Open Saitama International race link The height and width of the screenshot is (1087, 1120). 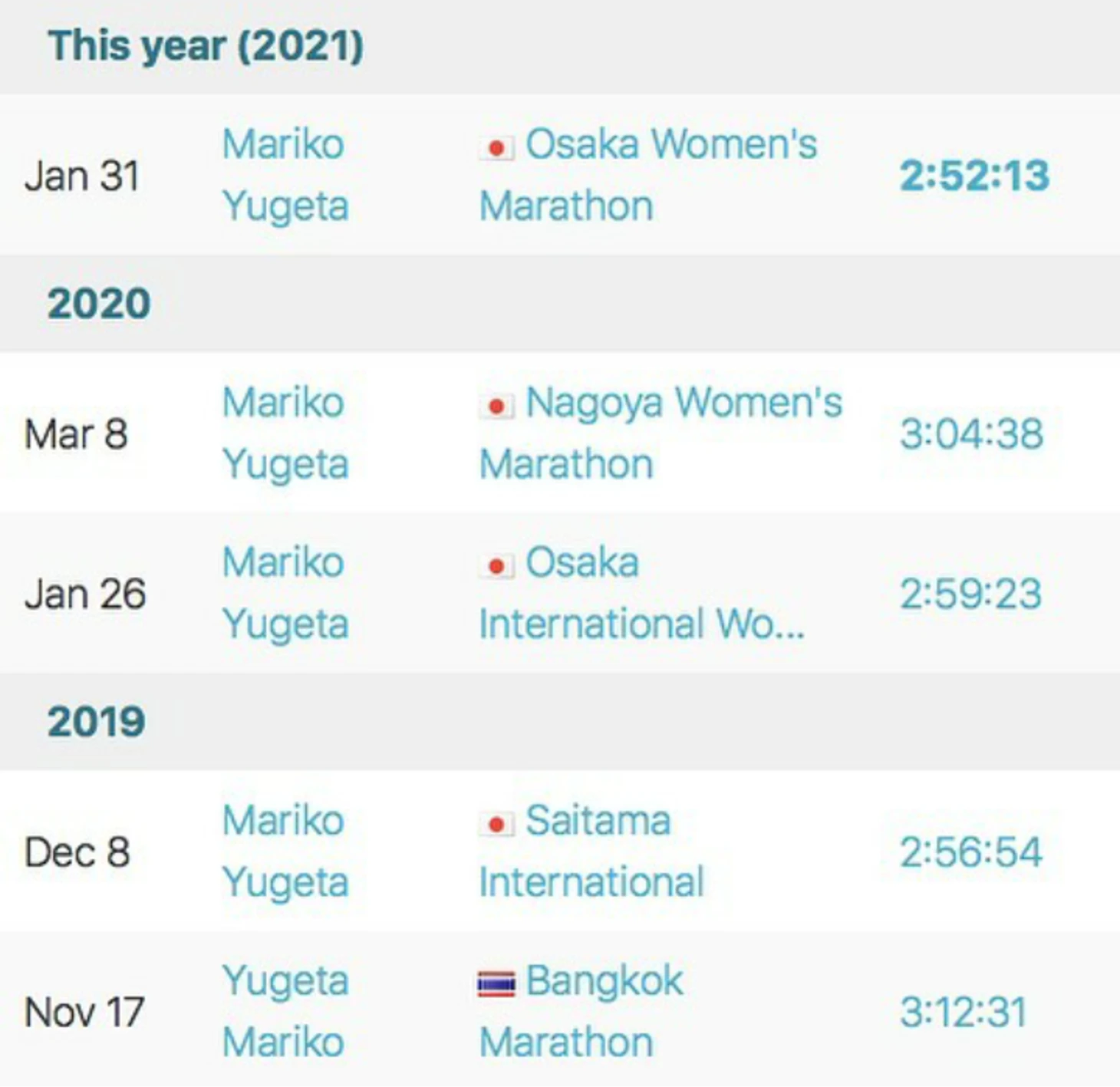coord(591,851)
